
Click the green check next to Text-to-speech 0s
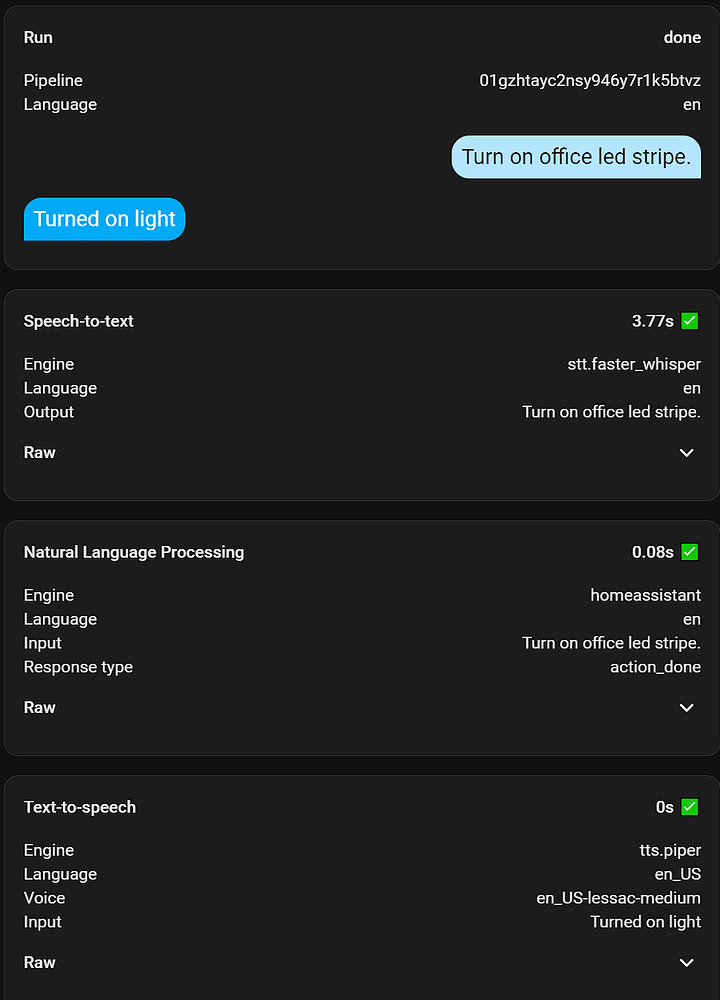click(691, 806)
